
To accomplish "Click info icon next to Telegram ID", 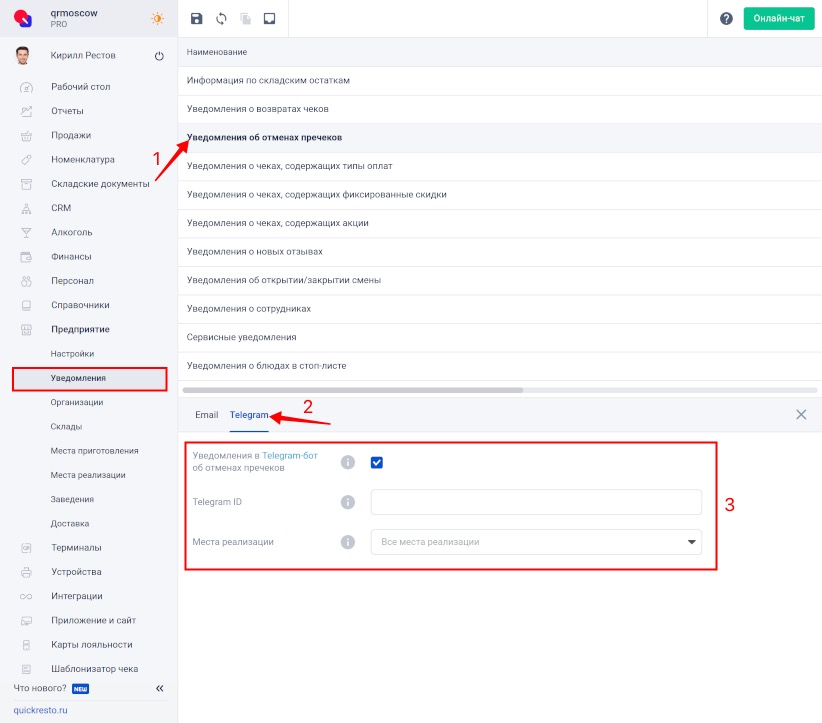I will click(348, 502).
